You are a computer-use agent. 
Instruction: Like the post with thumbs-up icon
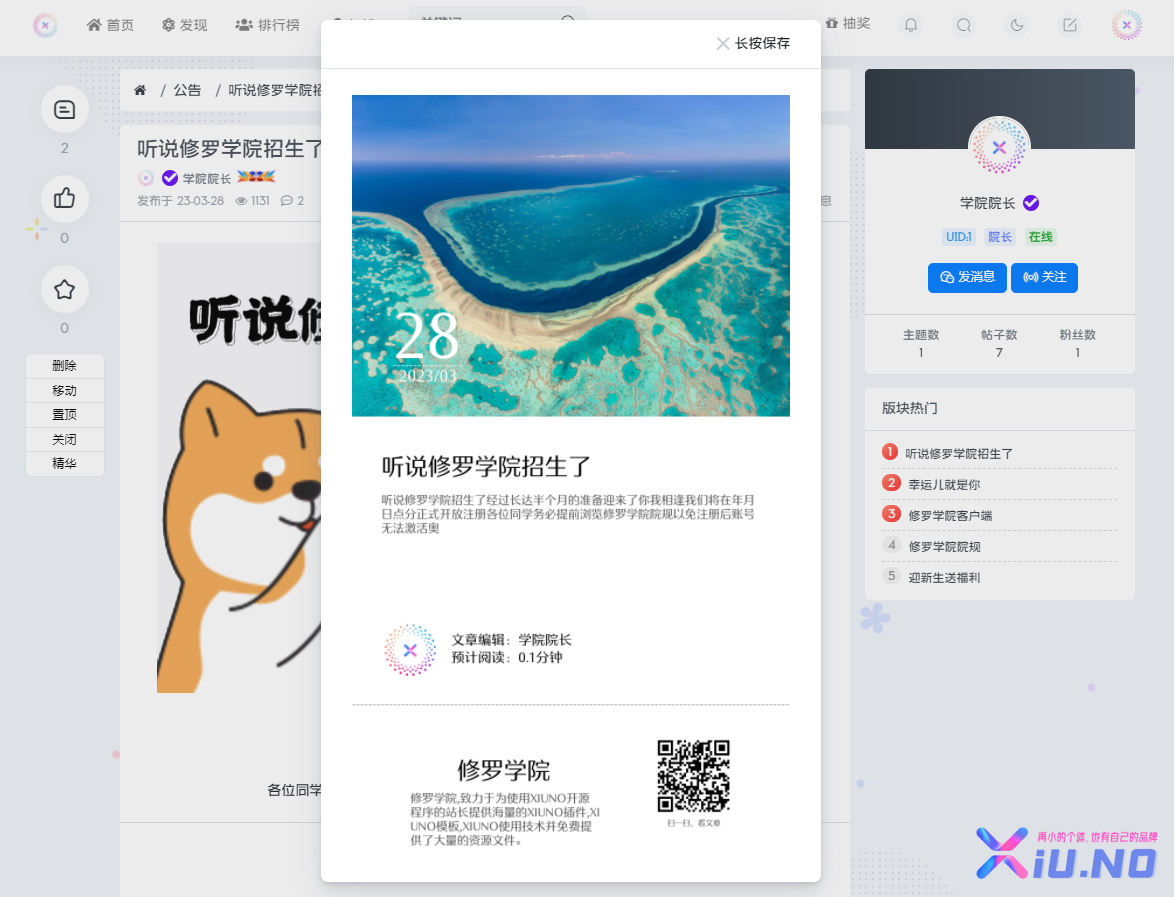coord(64,198)
